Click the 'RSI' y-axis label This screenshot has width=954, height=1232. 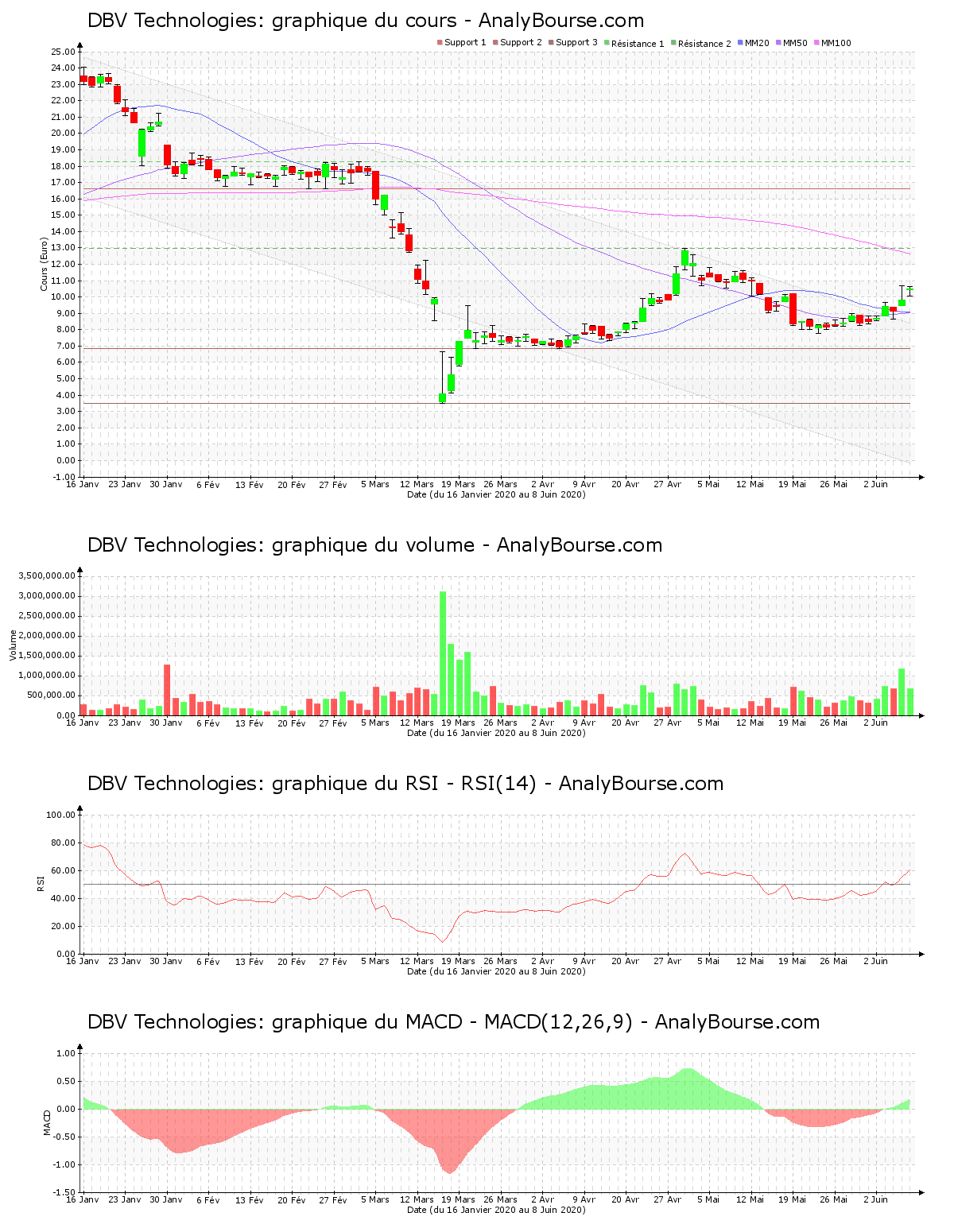click(41, 883)
